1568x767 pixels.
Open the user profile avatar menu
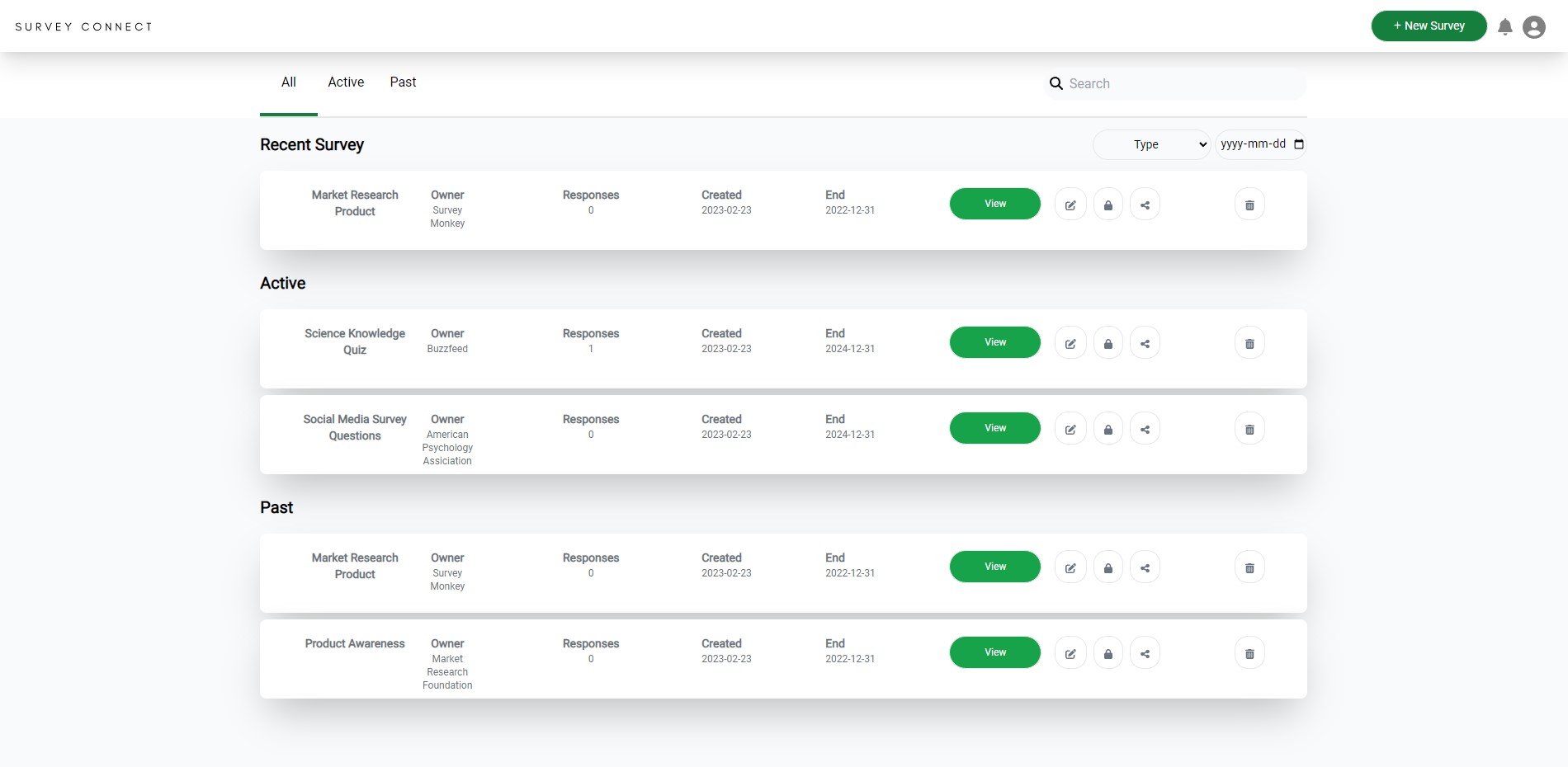point(1534,26)
